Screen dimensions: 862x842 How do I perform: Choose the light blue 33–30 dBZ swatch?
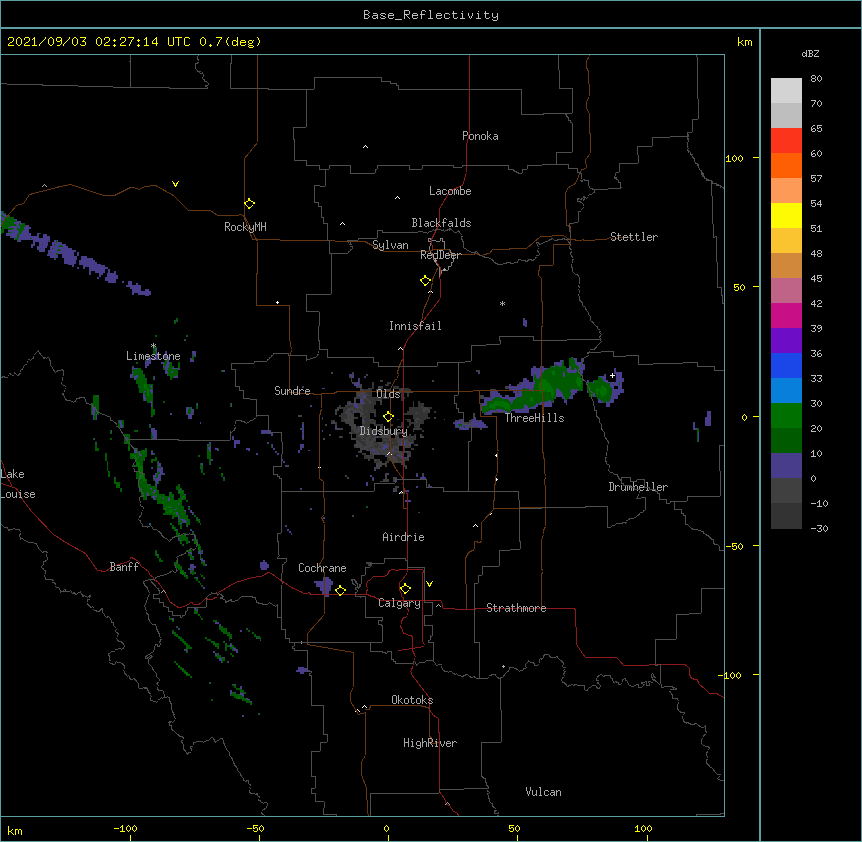pos(786,390)
